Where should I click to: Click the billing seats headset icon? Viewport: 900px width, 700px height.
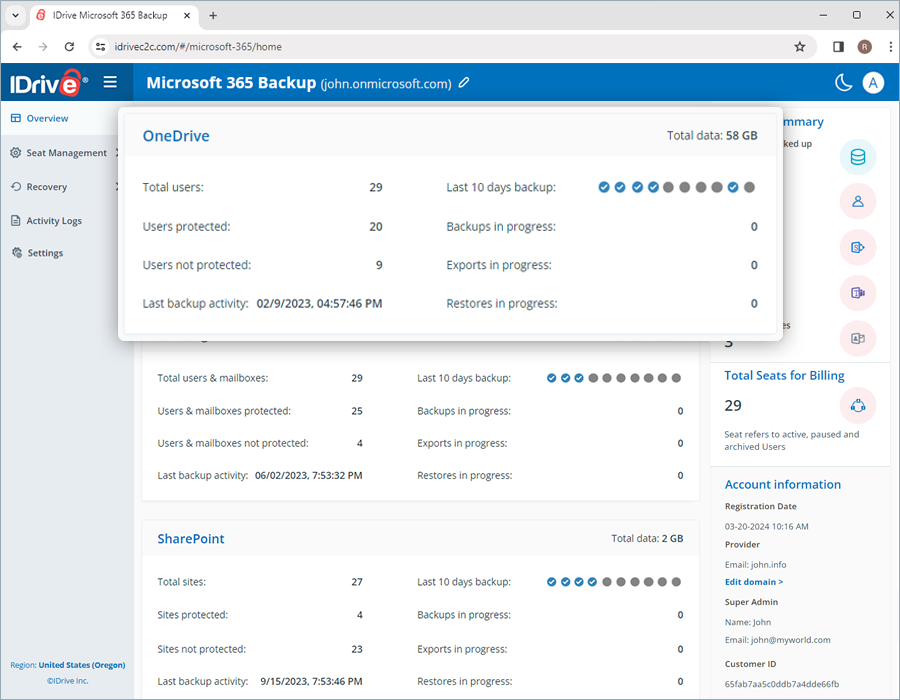coord(857,405)
